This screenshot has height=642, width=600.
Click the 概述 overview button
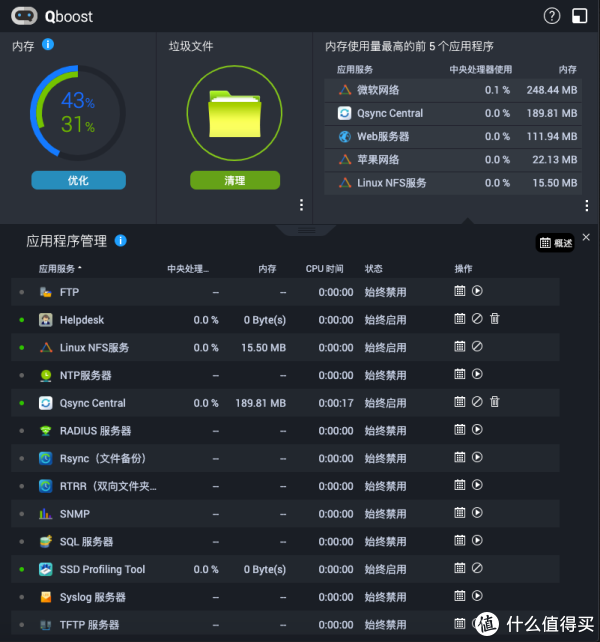pyautogui.click(x=555, y=243)
